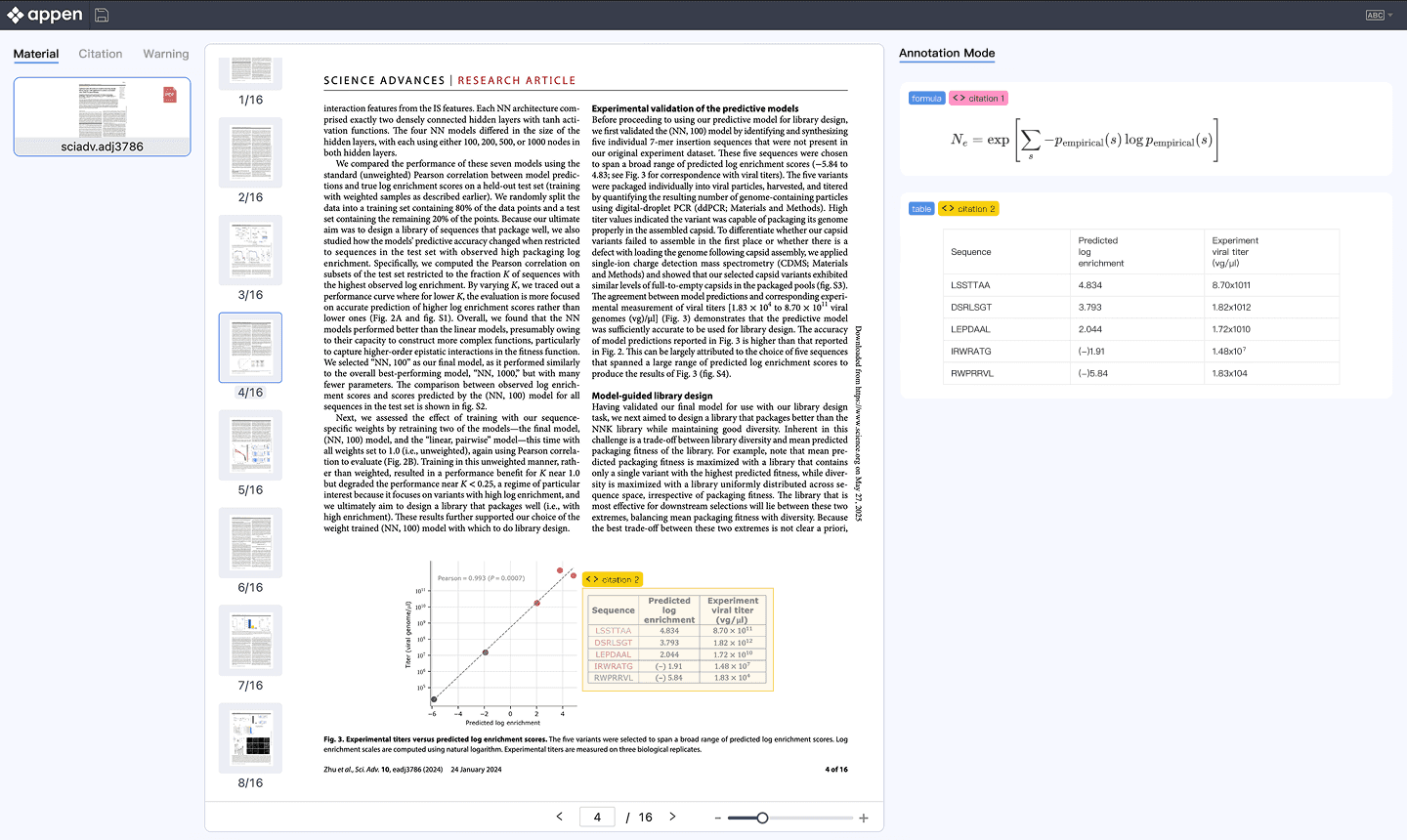Click the zoom level slider handle
The height and width of the screenshot is (840, 1407).
(x=762, y=818)
